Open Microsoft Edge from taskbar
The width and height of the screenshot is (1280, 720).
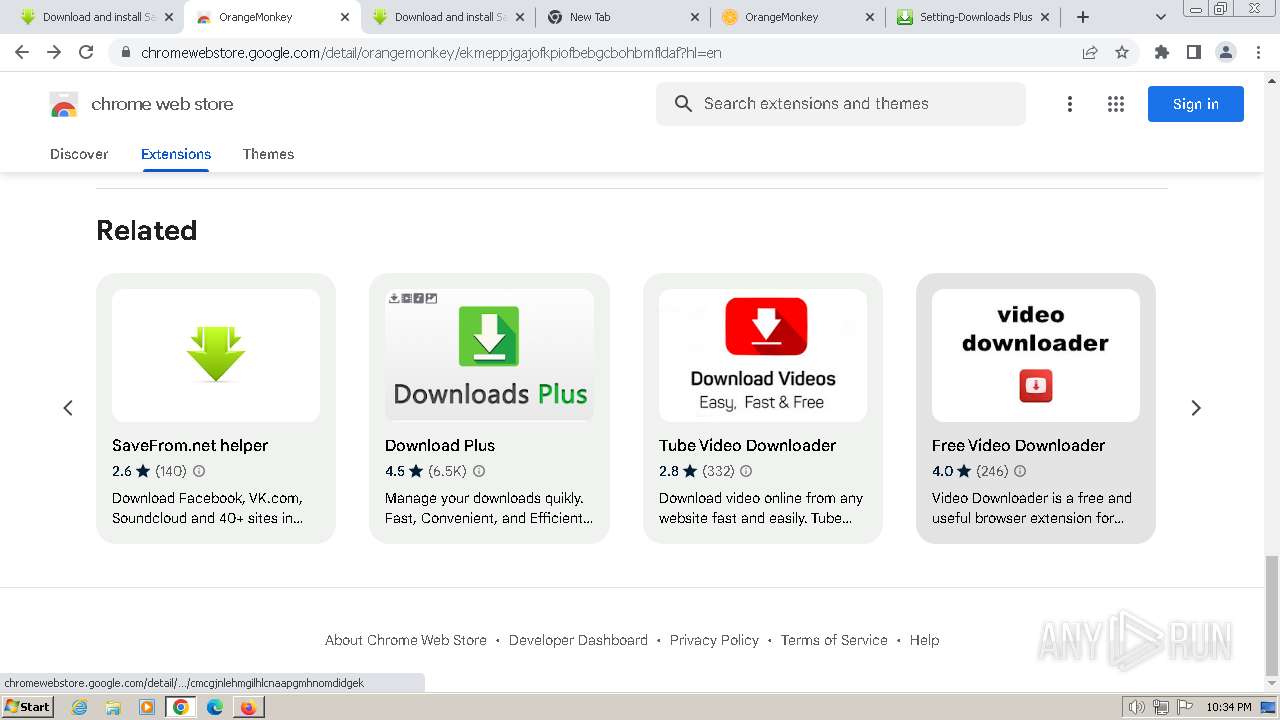[x=214, y=707]
